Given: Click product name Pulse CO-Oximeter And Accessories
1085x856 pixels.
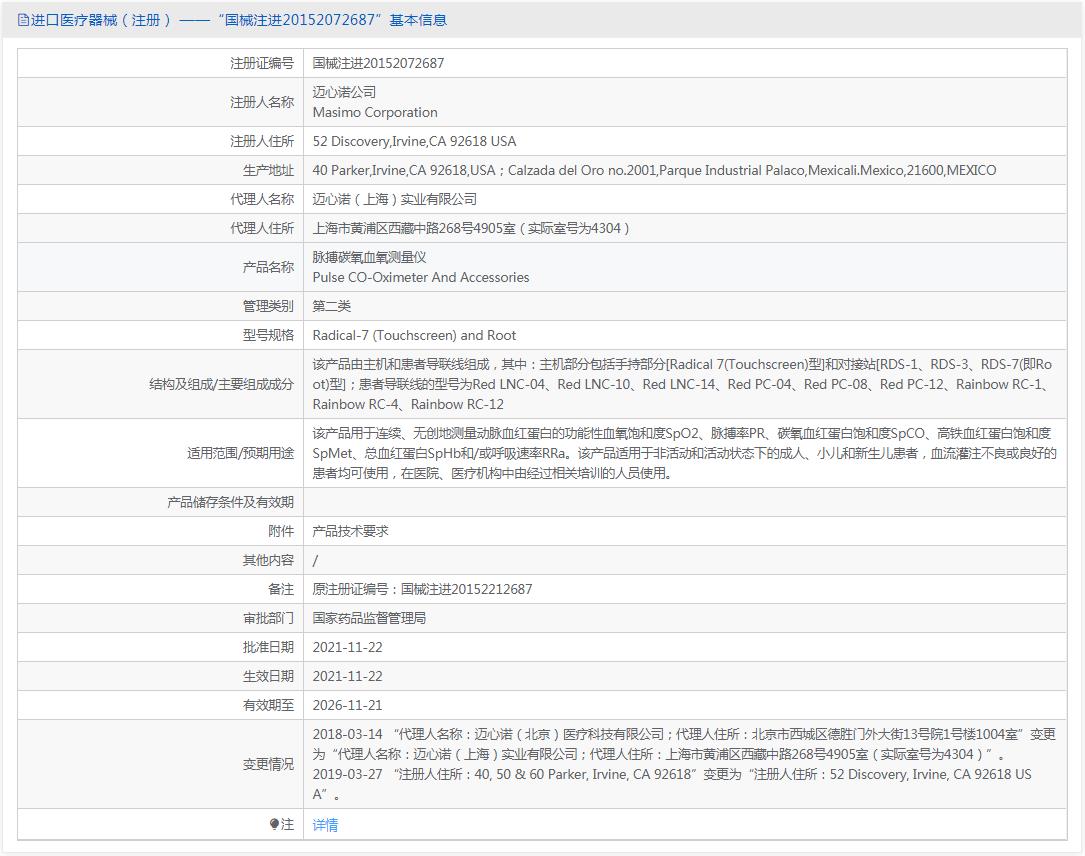Looking at the screenshot, I should [x=421, y=277].
